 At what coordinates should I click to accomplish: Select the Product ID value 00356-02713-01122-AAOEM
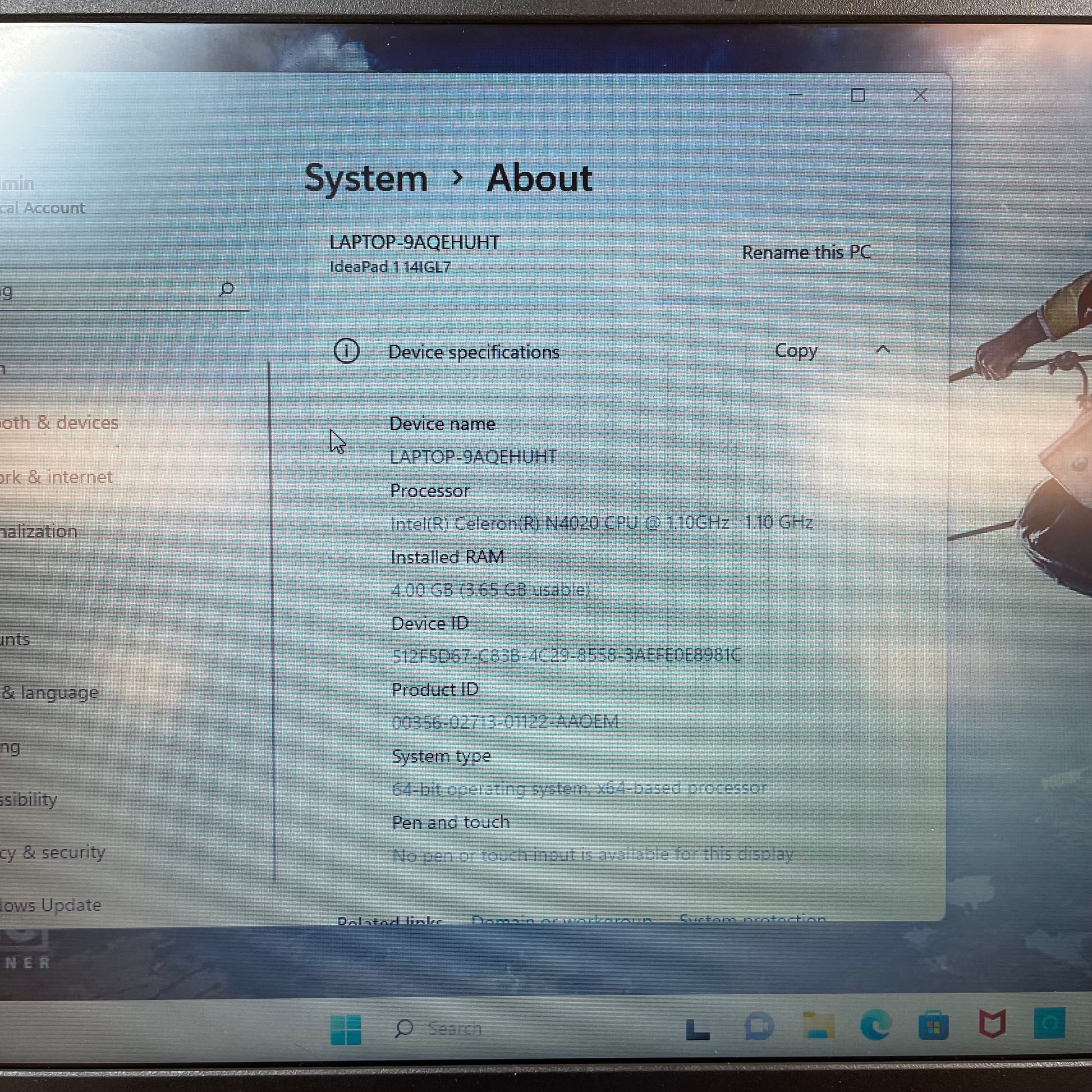pos(504,722)
